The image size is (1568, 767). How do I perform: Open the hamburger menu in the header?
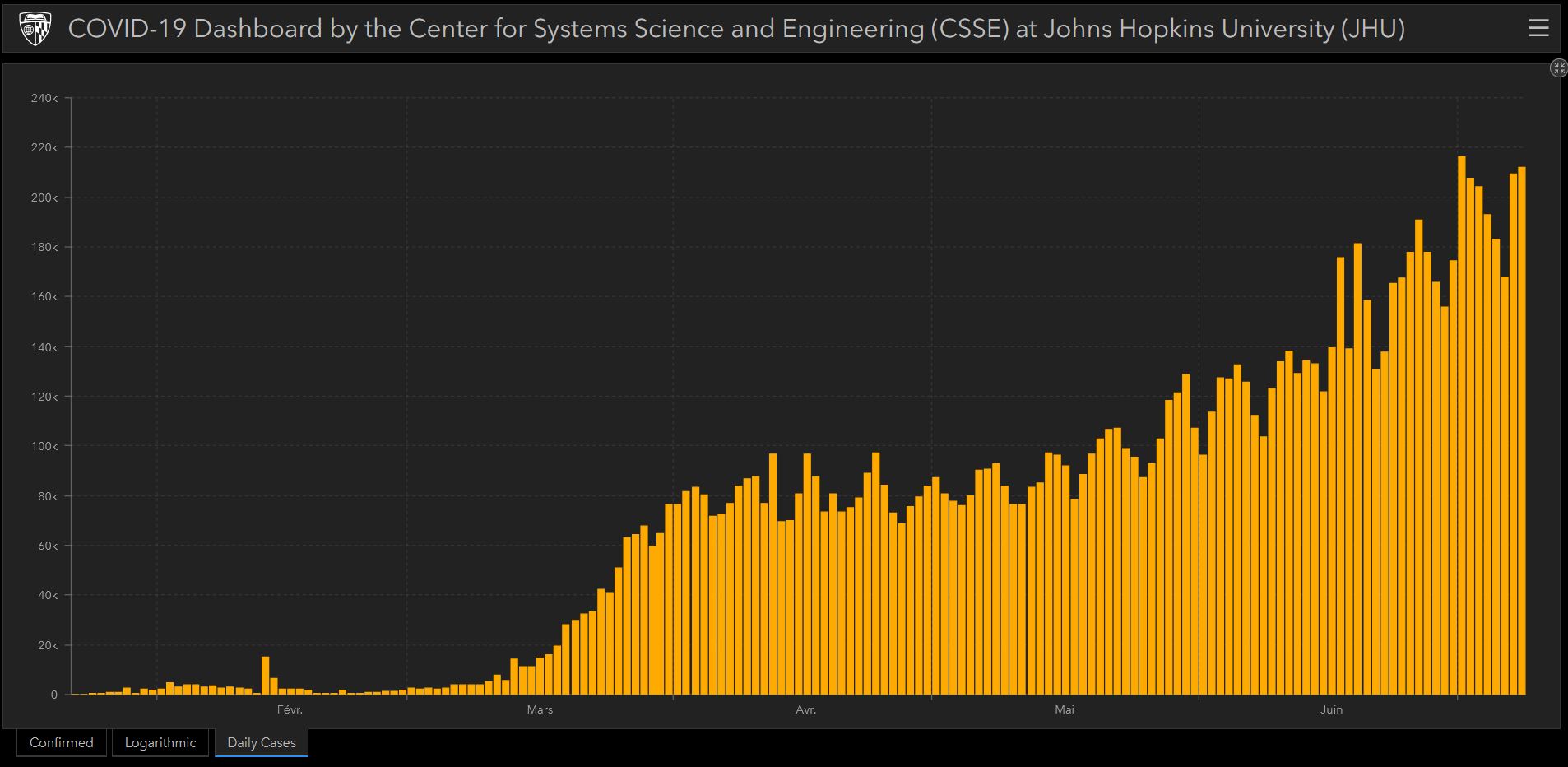pyautogui.click(x=1538, y=29)
